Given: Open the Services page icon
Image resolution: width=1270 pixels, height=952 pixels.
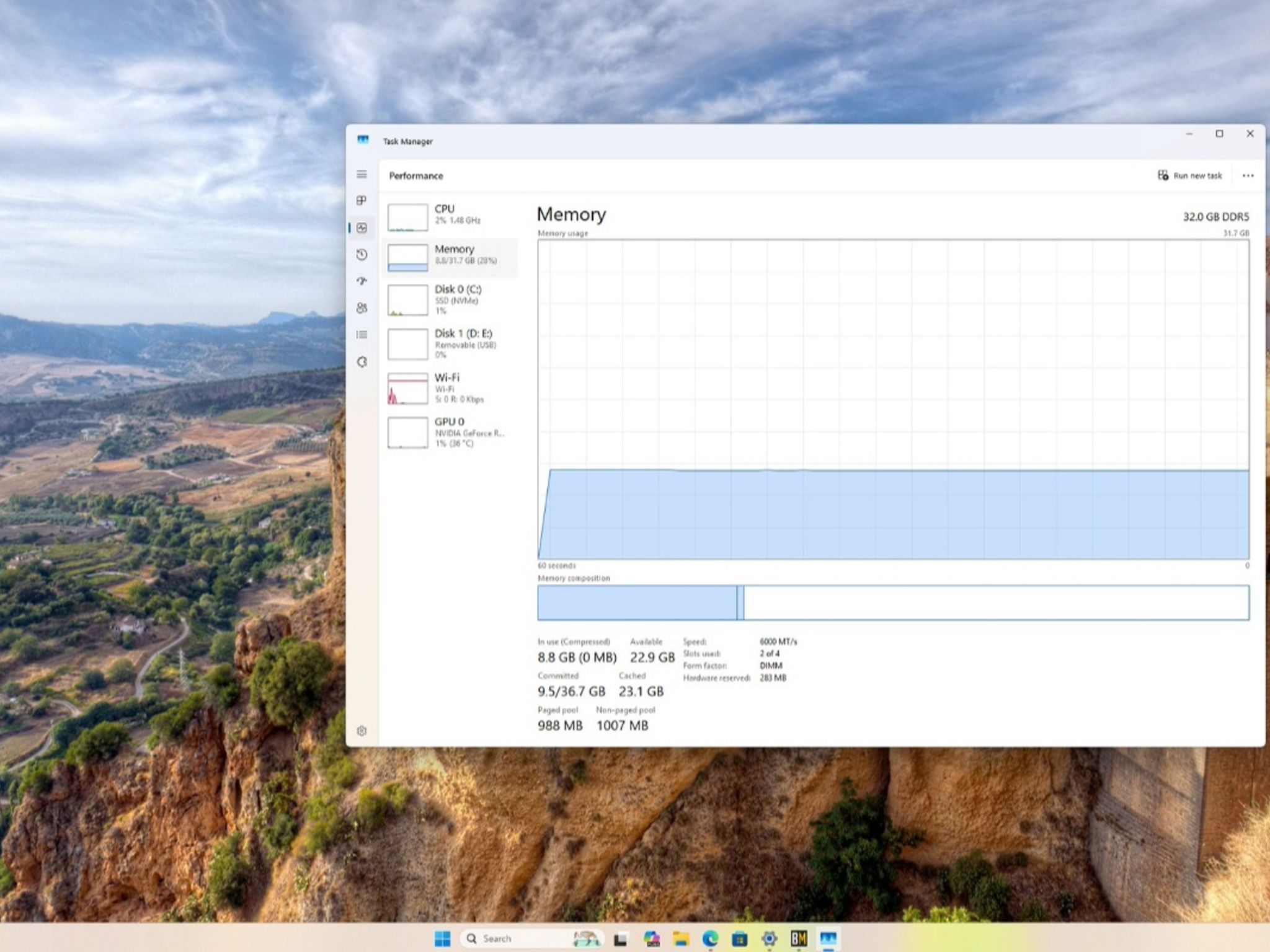Looking at the screenshot, I should pyautogui.click(x=362, y=362).
